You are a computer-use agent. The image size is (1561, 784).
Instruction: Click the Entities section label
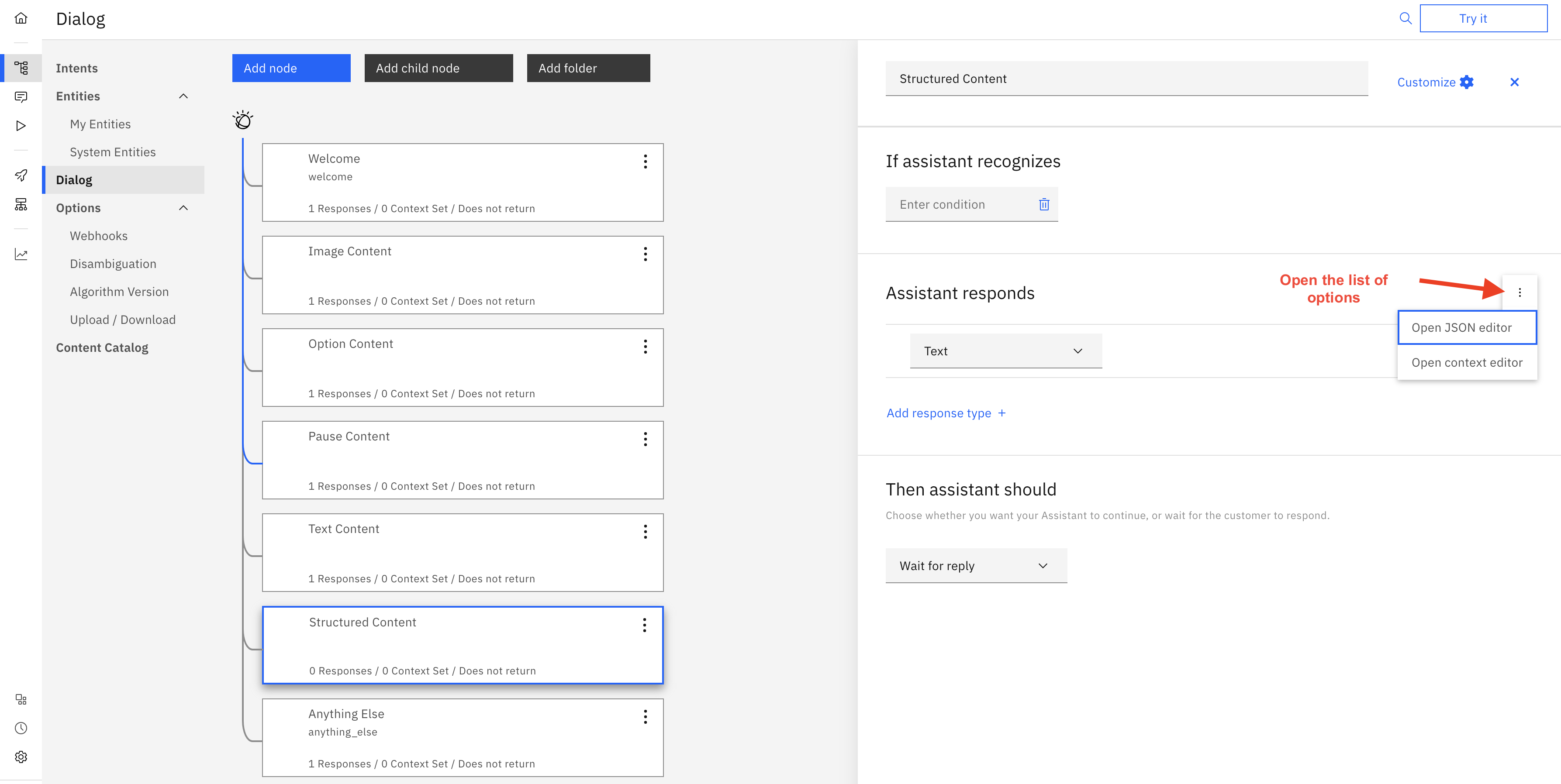pos(78,96)
